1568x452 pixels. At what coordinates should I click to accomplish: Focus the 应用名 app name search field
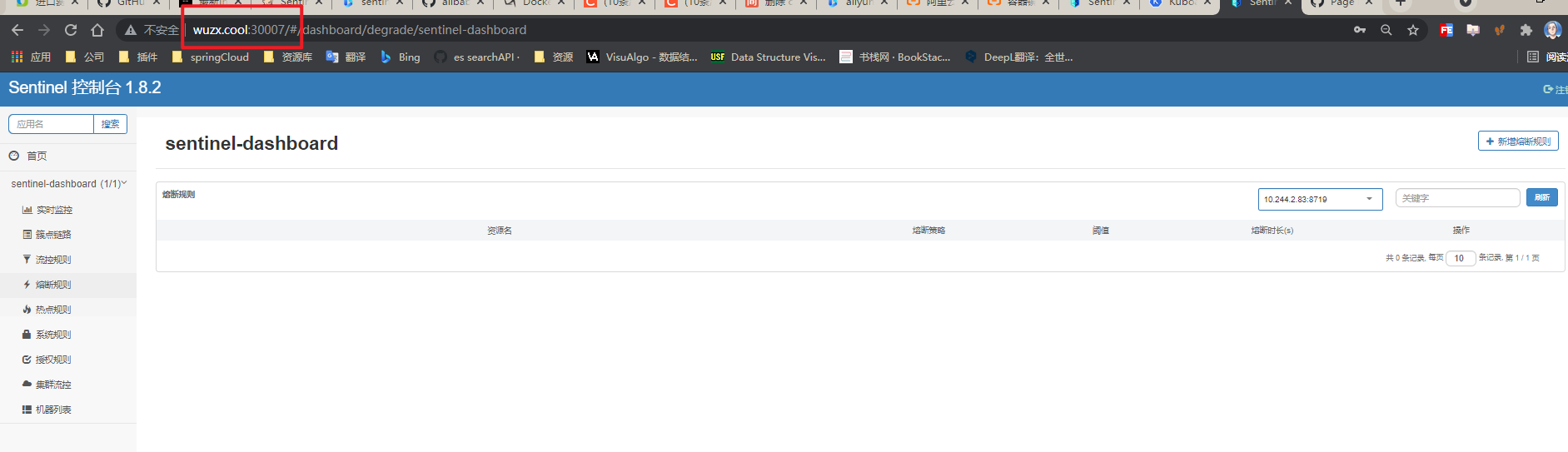tap(52, 124)
